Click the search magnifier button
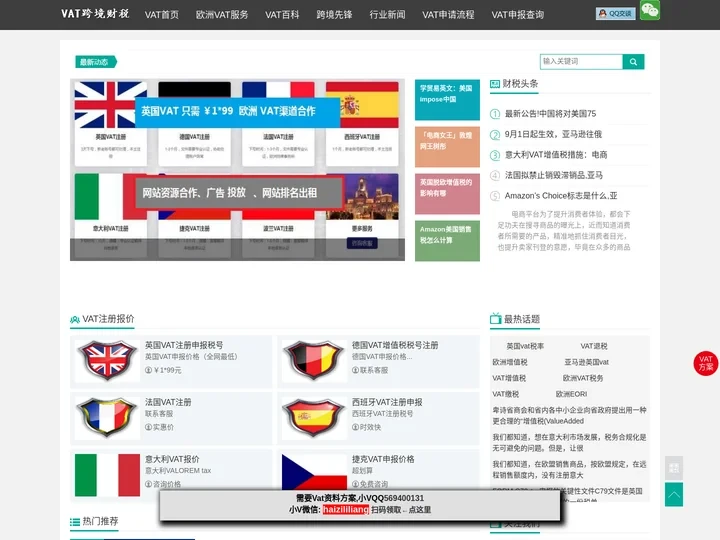 point(633,62)
